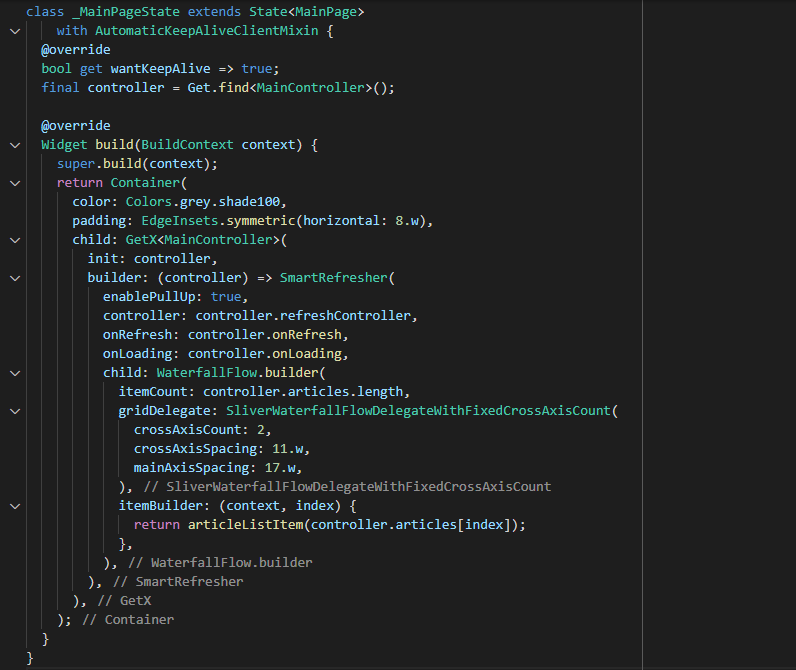Fold the 'itemBuilder: (context, index)' block
This screenshot has width=796, height=670.
15,506
